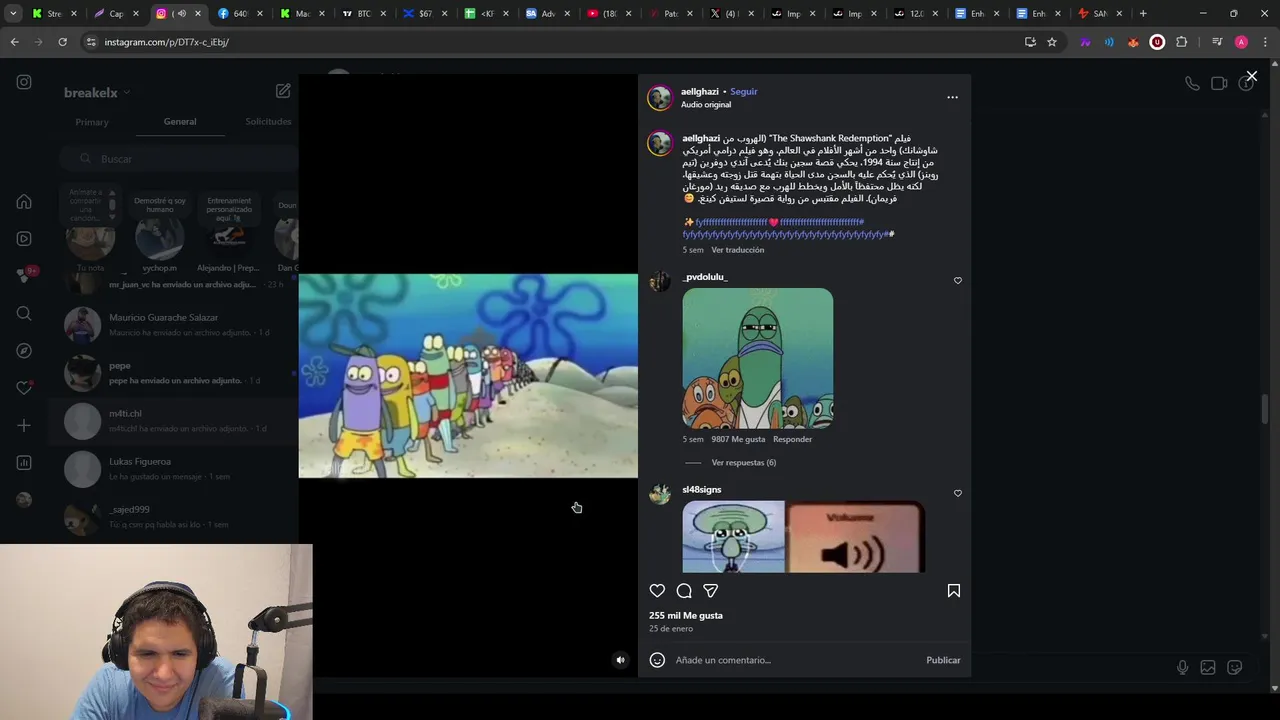1280x720 pixels.
Task: Save post with the bookmark icon
Action: [954, 591]
